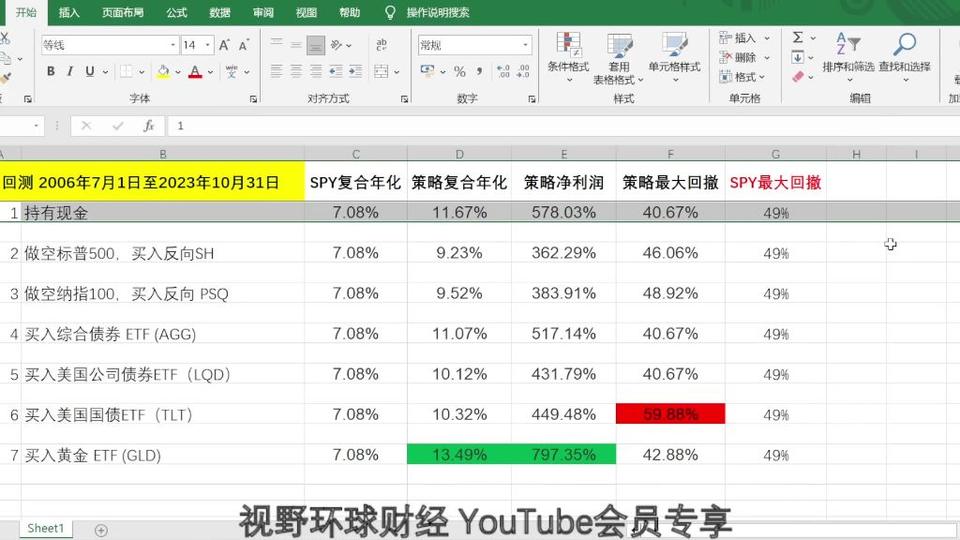The image size is (960, 540).
Task: Switch to 公式 ribbon tab
Action: [176, 12]
